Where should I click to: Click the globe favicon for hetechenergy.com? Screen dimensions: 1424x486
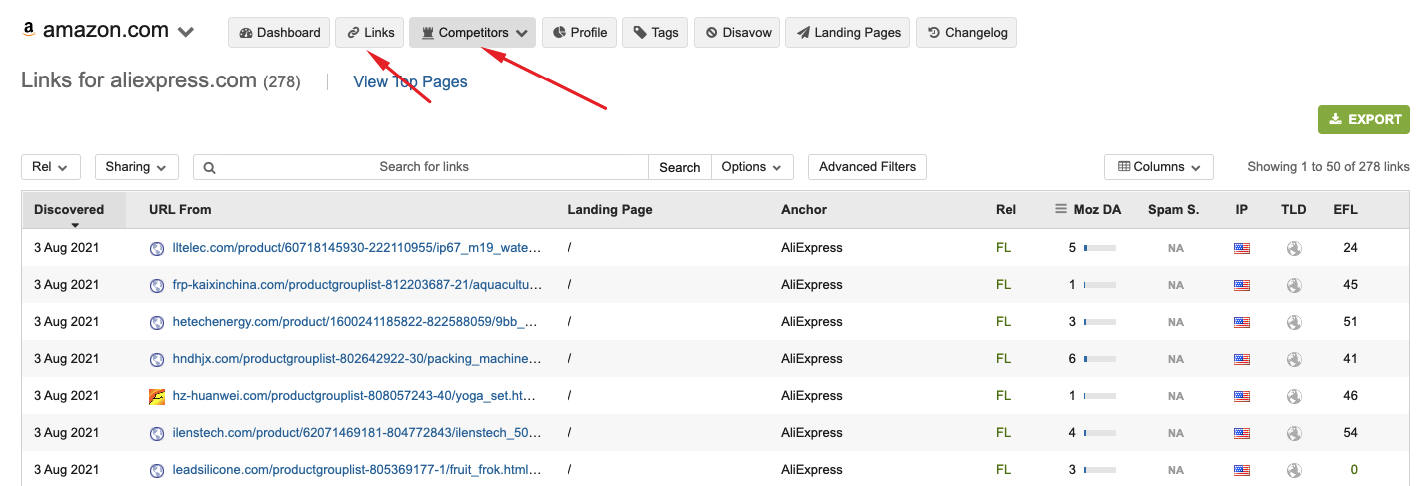tap(156, 322)
